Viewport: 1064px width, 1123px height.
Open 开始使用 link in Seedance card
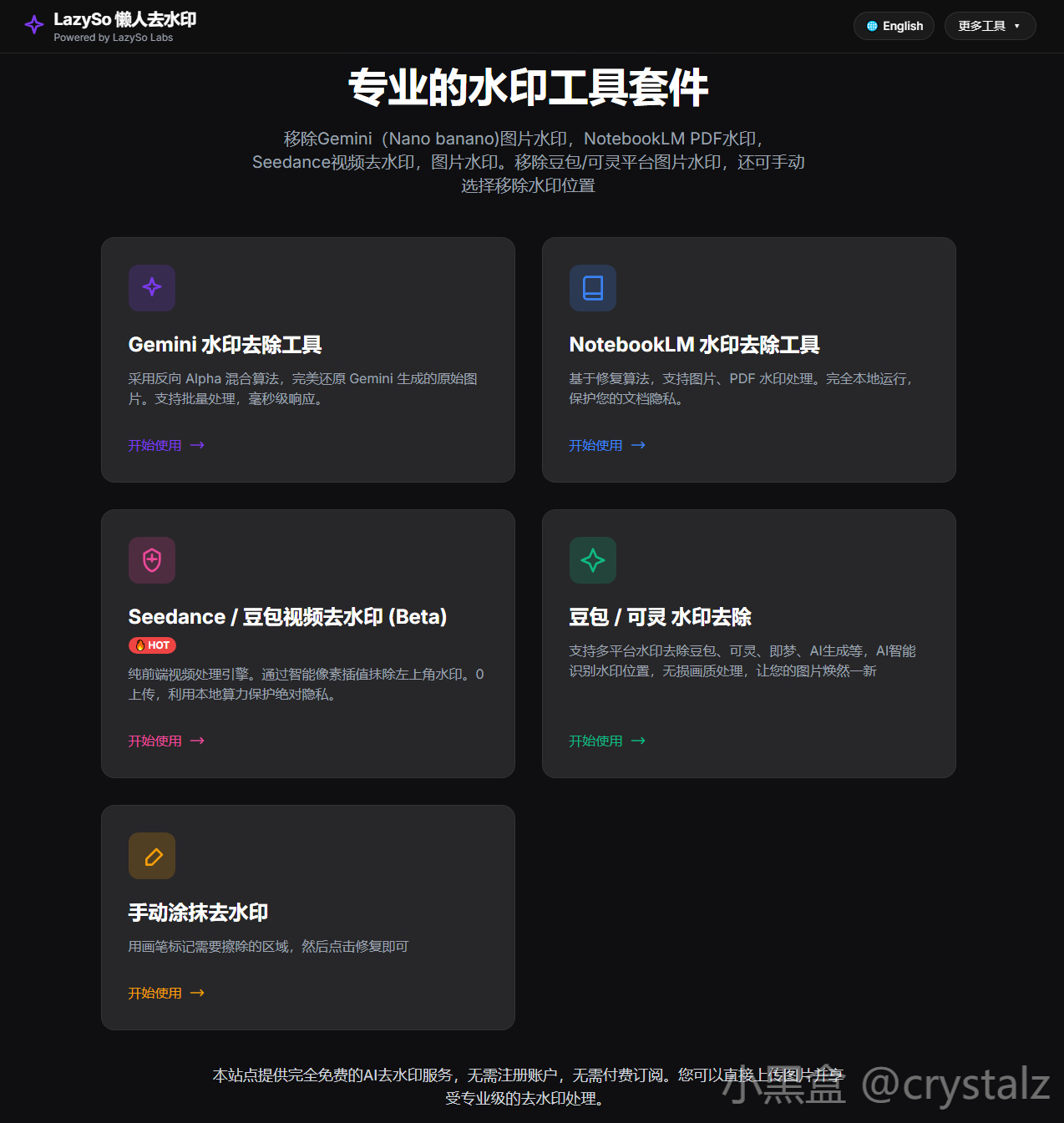coord(166,741)
